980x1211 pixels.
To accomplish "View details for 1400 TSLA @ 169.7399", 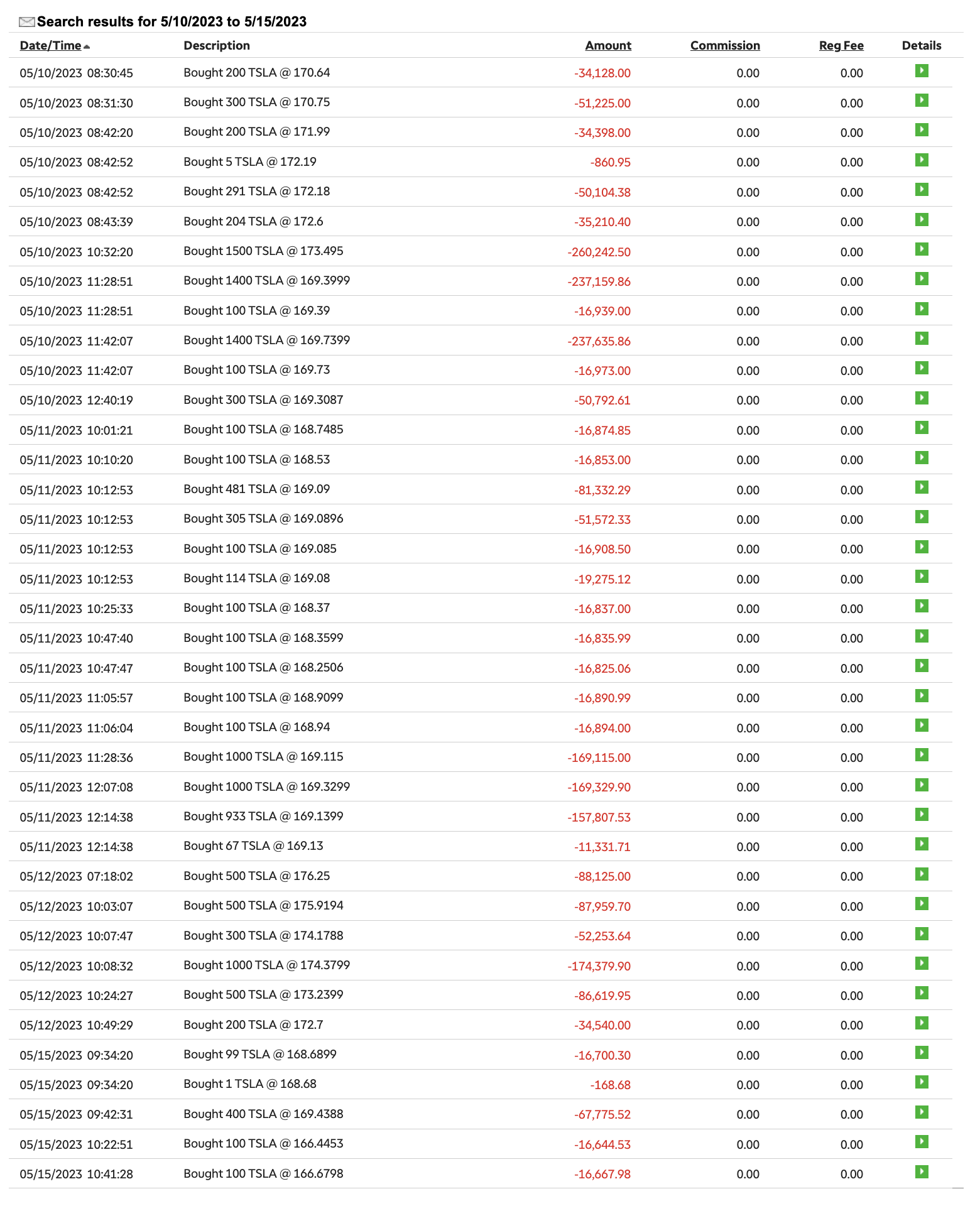I will pyautogui.click(x=922, y=339).
